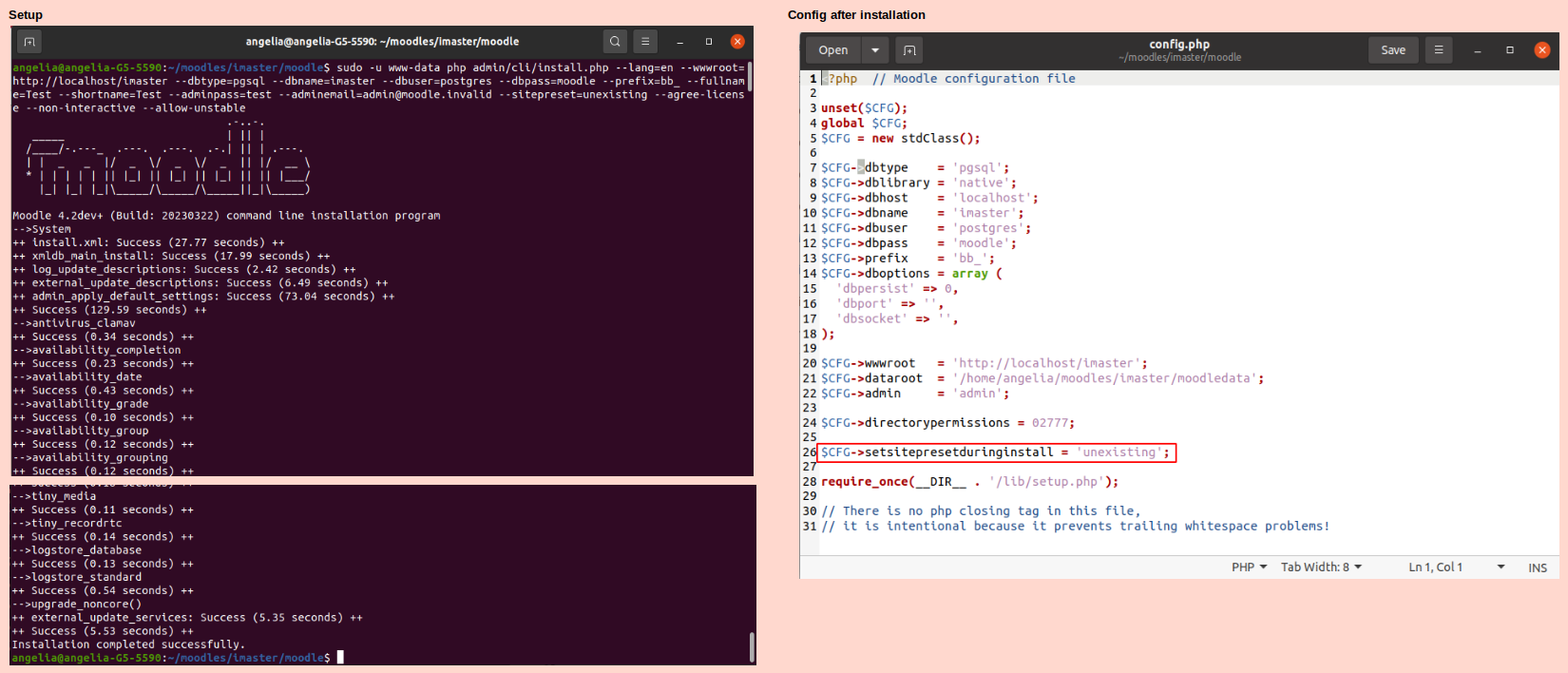Open the terminal search icon
This screenshot has height=673, width=1568.
coord(616,42)
